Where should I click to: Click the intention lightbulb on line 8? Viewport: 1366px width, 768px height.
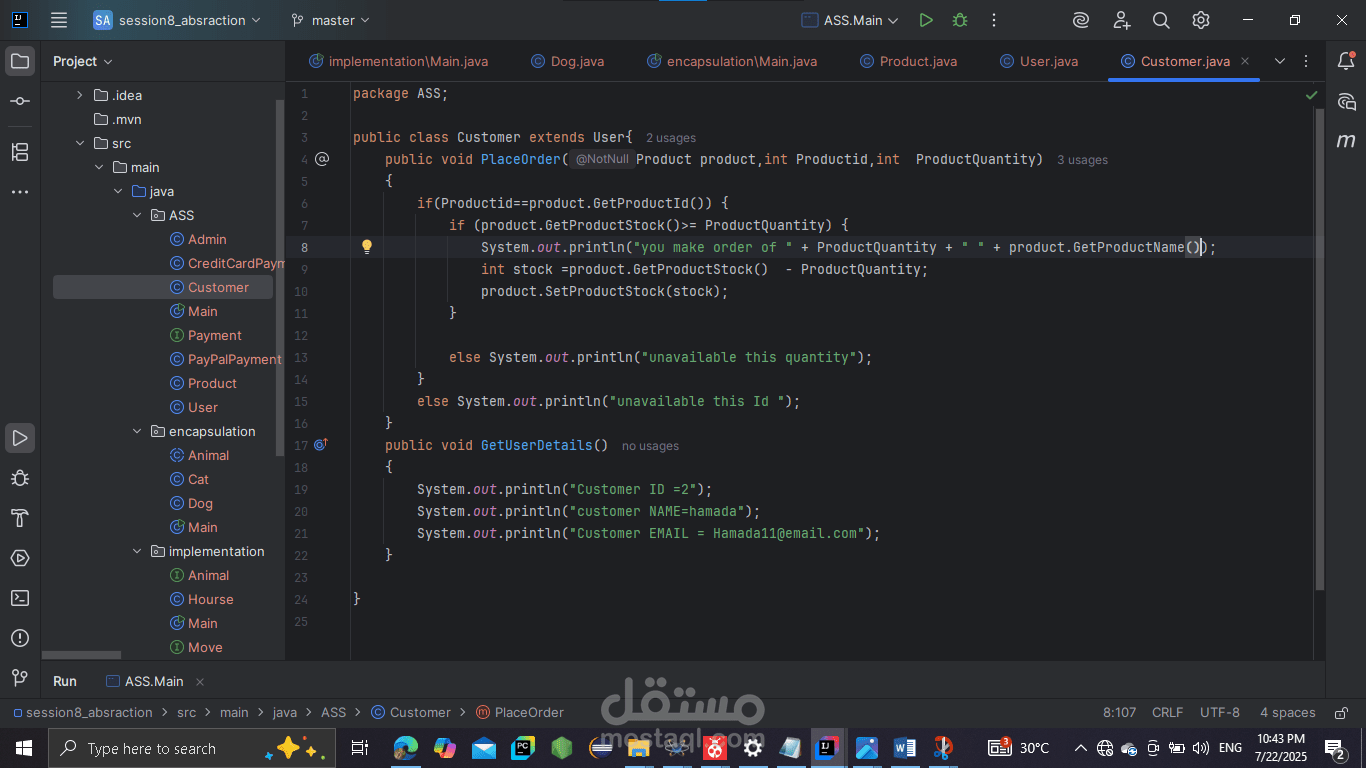(367, 247)
